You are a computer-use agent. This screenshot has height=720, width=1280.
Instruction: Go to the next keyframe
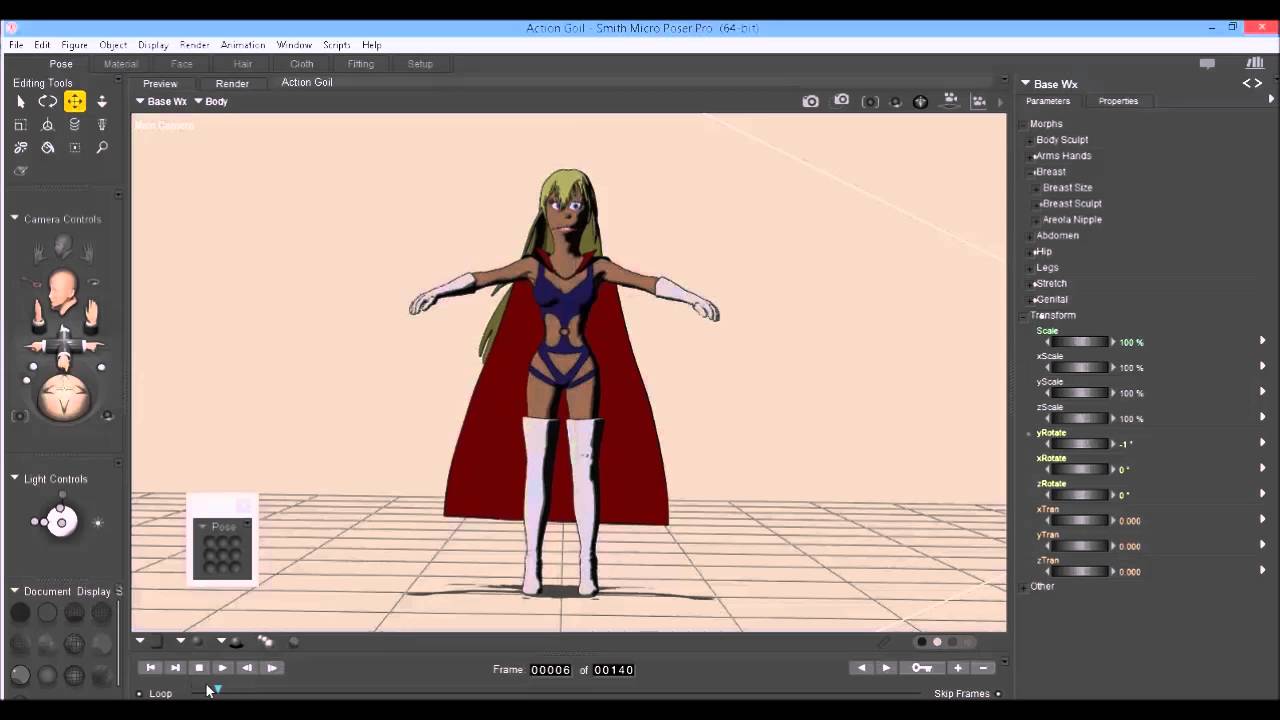[x=886, y=668]
